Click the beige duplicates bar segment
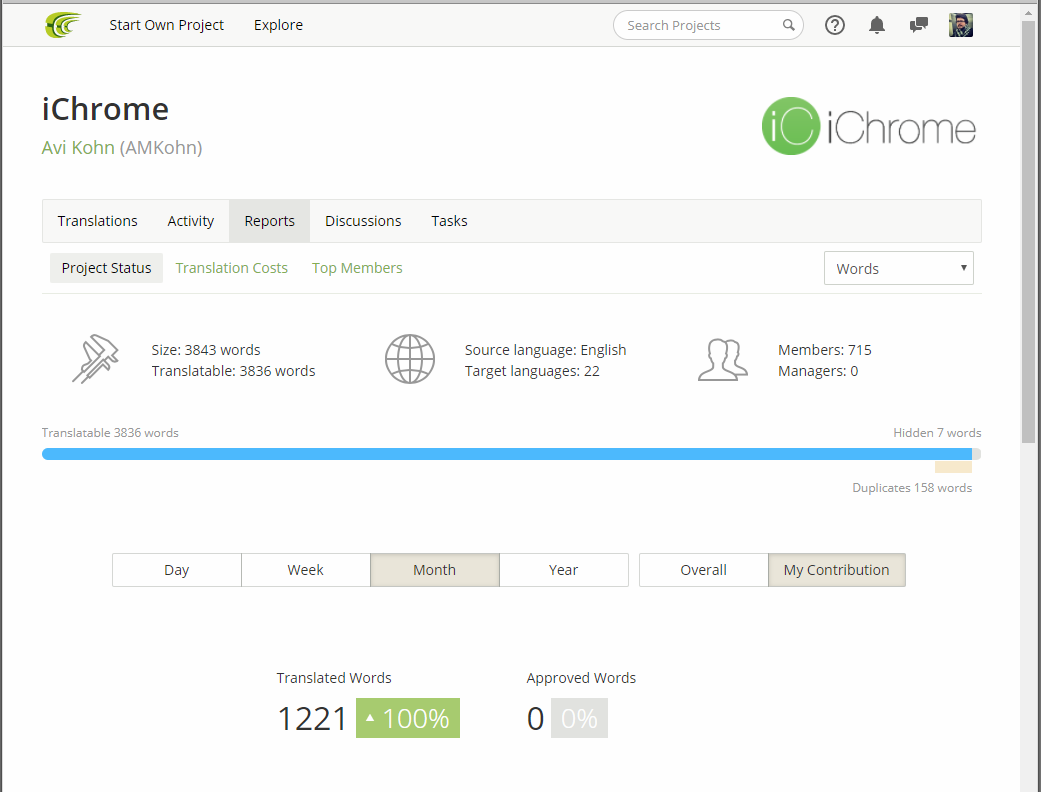The width and height of the screenshot is (1041, 792). pos(953,467)
